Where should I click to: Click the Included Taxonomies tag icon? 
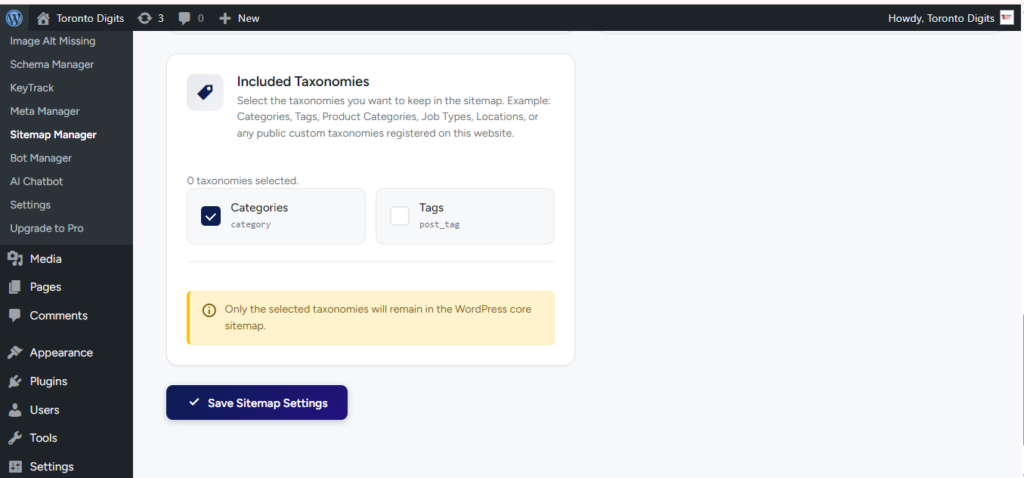click(x=205, y=92)
